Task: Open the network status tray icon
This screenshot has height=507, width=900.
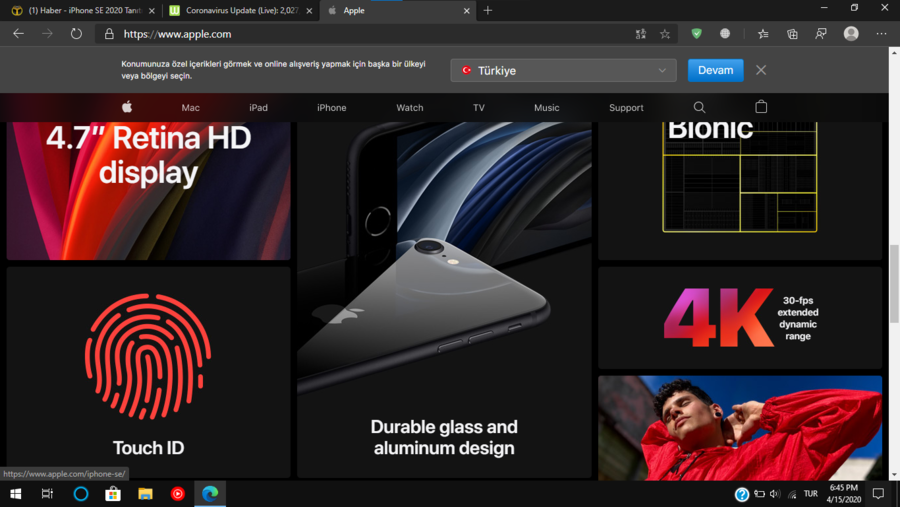Action: tap(792, 494)
